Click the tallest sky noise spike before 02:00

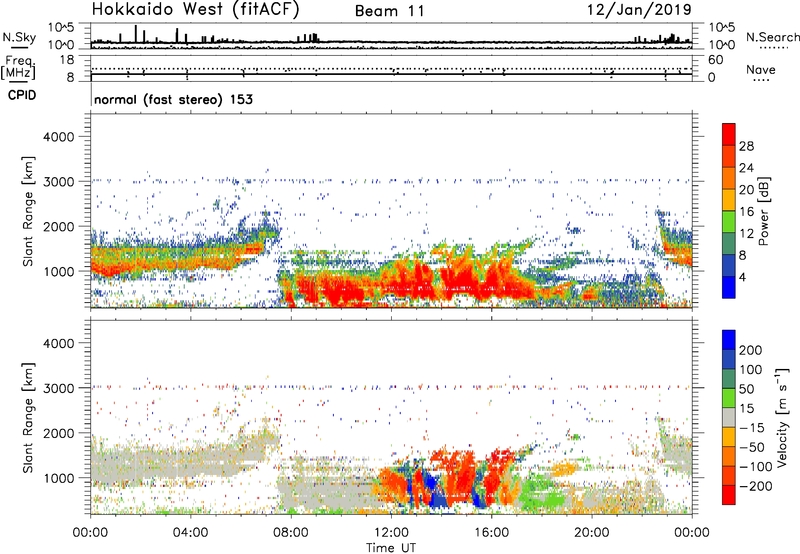[136, 34]
